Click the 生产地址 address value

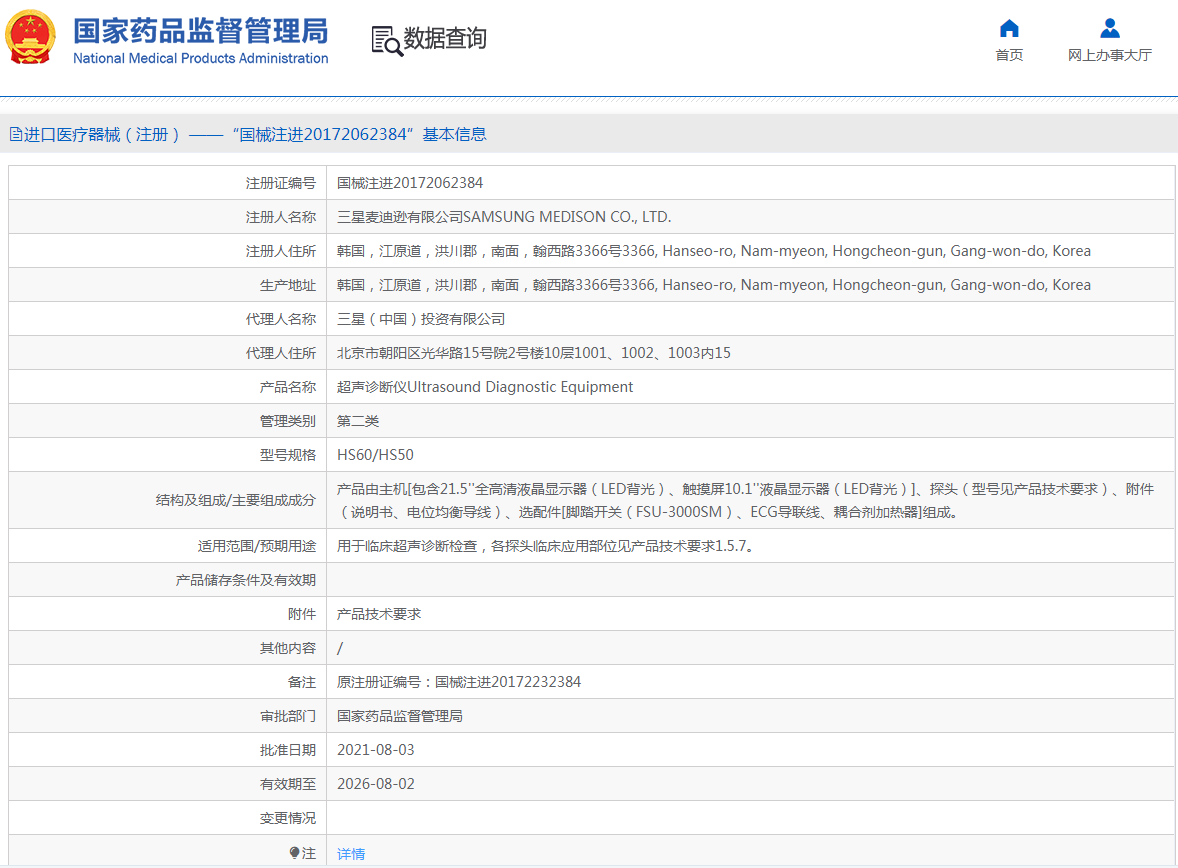coord(714,285)
